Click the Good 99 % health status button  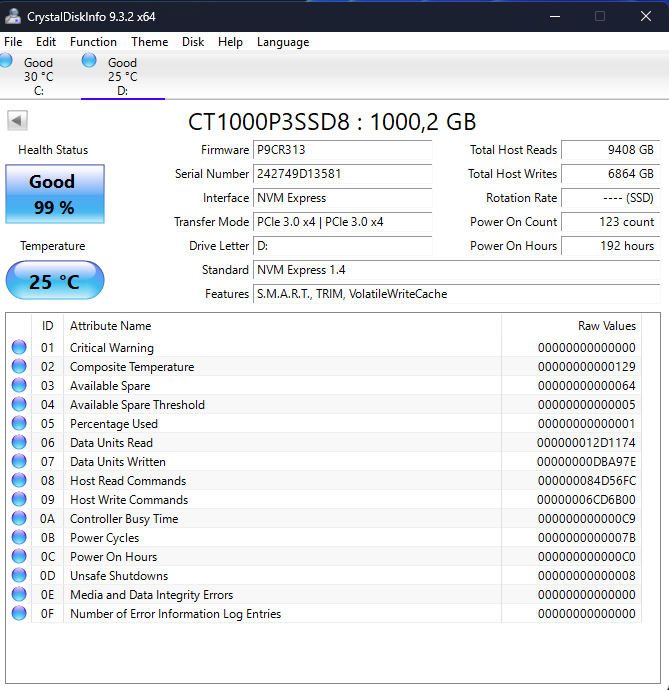(x=52, y=194)
